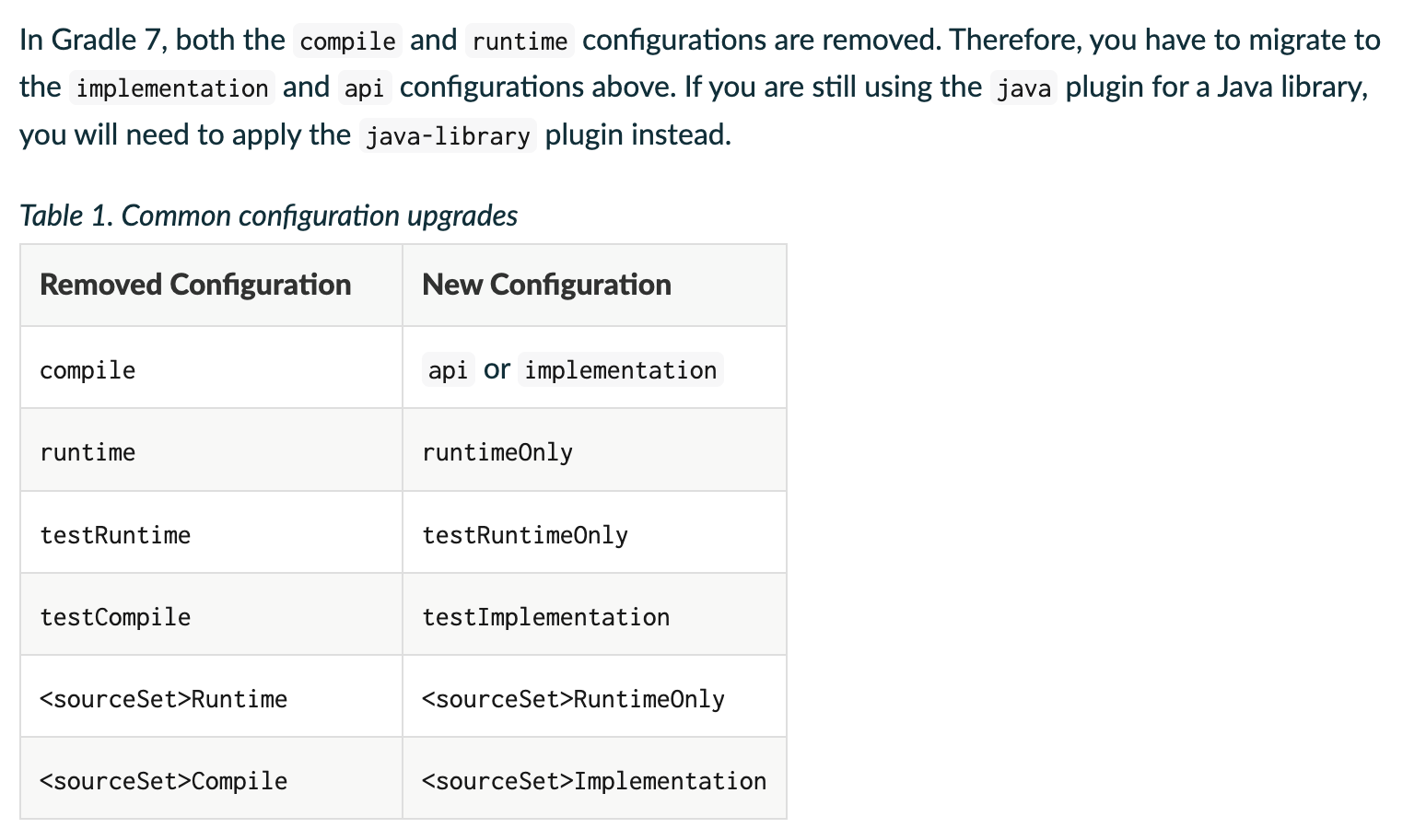Click the 'java-library' inline code in paragraph
The width and height of the screenshot is (1426, 840).
click(448, 136)
